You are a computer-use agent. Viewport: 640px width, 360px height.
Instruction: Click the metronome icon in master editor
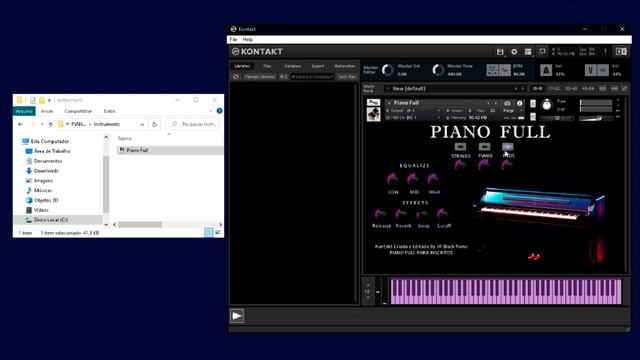(546, 70)
